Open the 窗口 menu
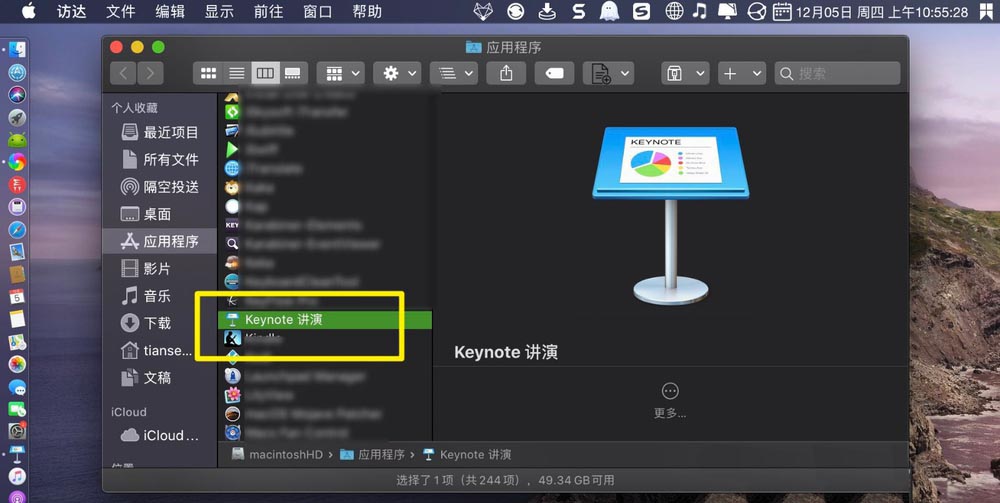Viewport: 1000px width, 503px height. click(x=318, y=11)
